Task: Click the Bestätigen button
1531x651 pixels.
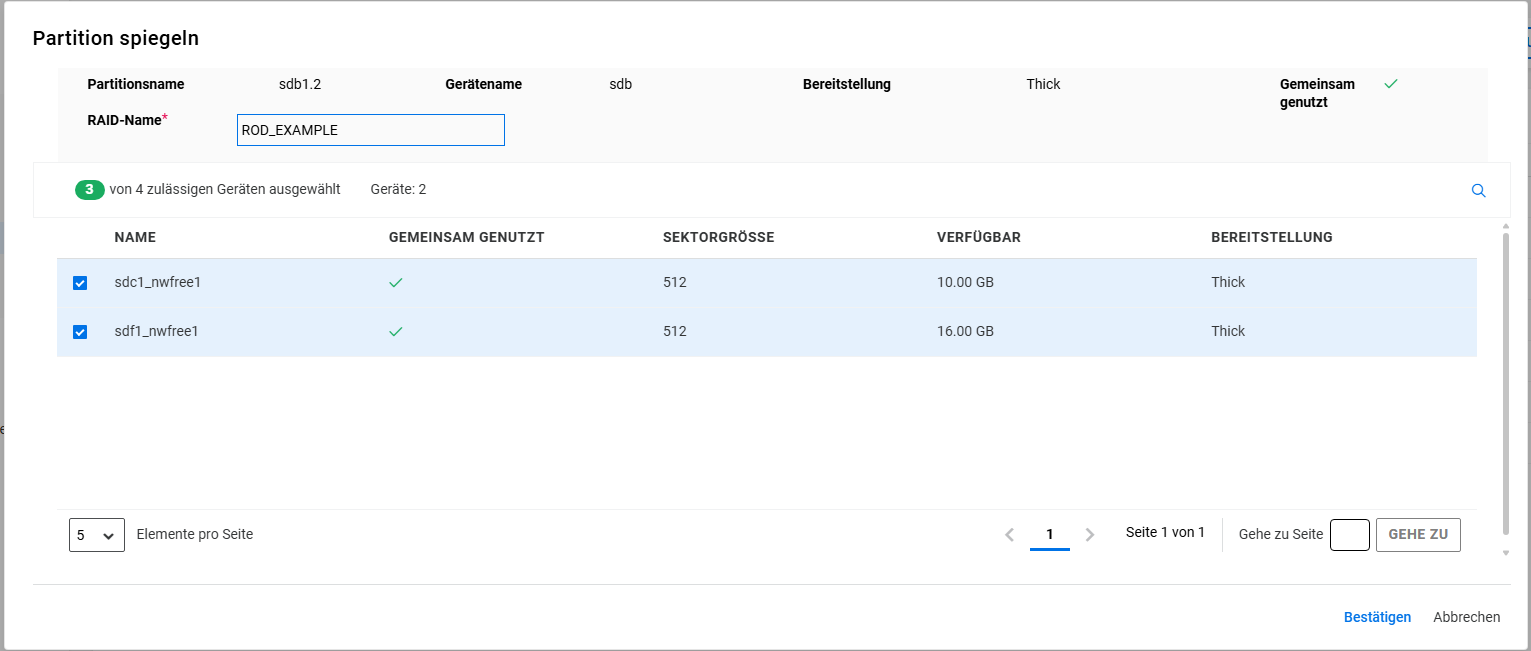Action: 1377,617
